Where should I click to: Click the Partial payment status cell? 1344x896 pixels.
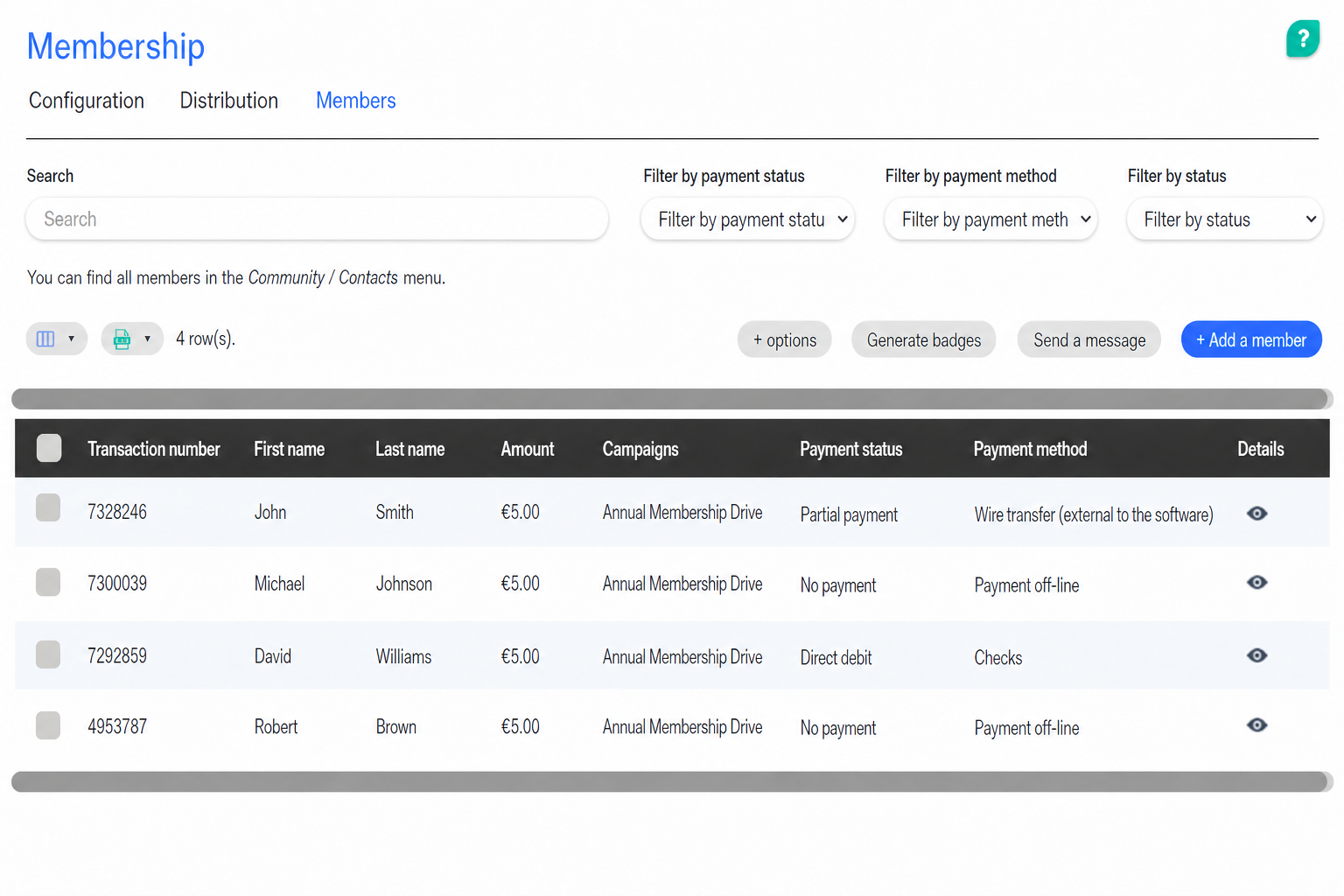[x=849, y=514]
